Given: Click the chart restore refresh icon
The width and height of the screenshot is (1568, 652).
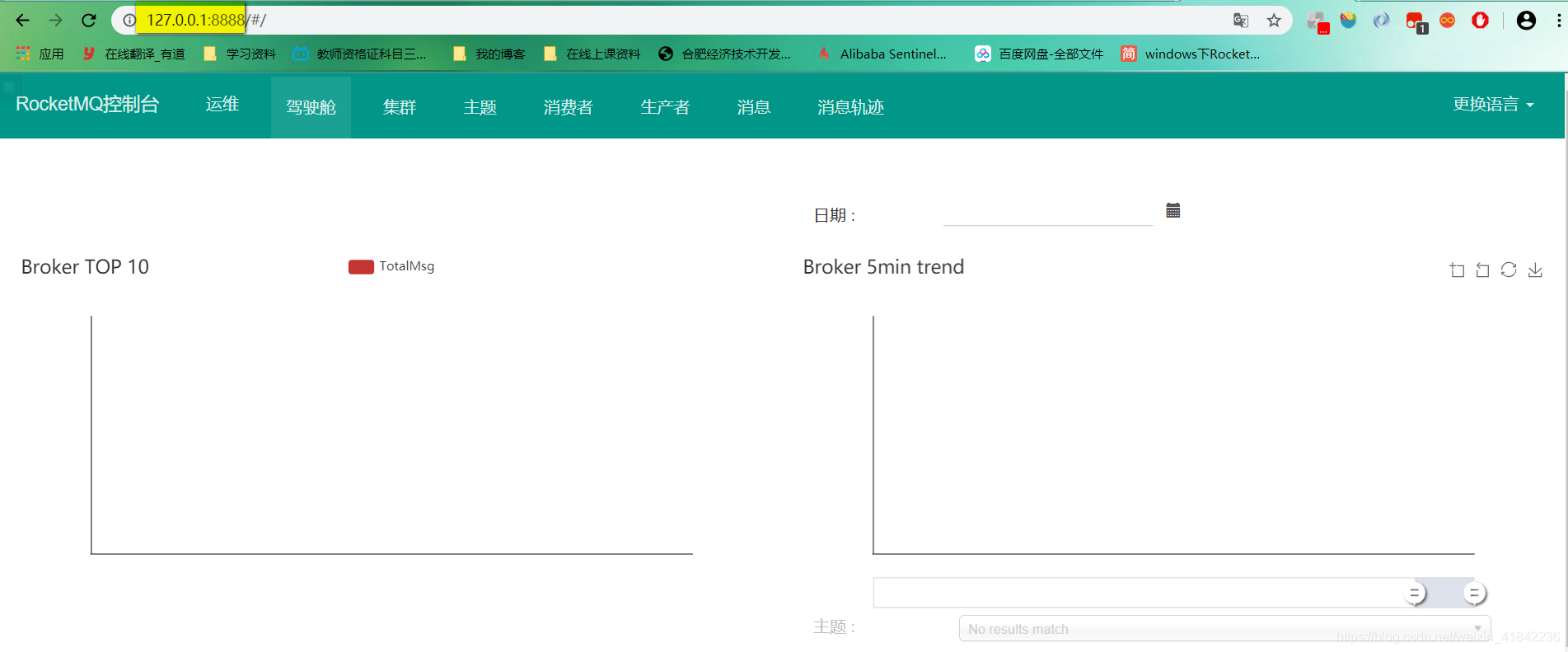Looking at the screenshot, I should click(1509, 270).
